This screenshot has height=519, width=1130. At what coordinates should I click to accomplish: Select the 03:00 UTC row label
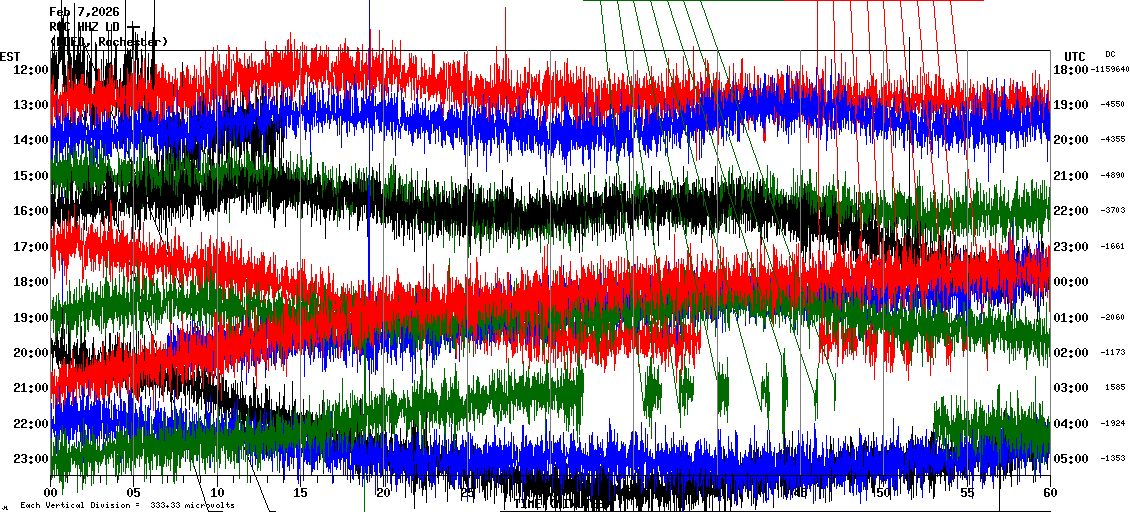[1070, 388]
